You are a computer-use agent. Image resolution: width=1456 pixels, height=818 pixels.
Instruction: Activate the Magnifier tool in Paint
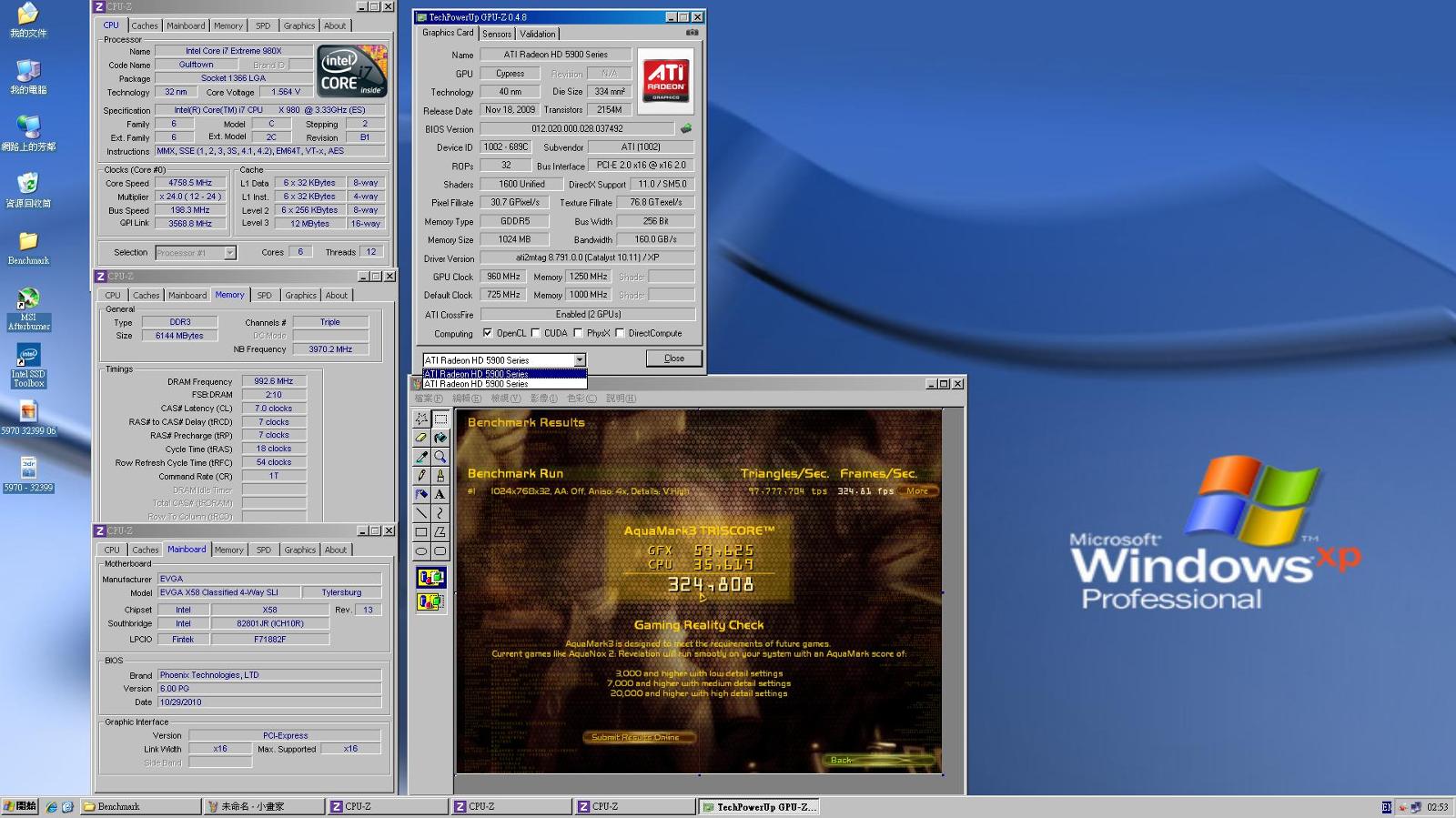point(440,457)
